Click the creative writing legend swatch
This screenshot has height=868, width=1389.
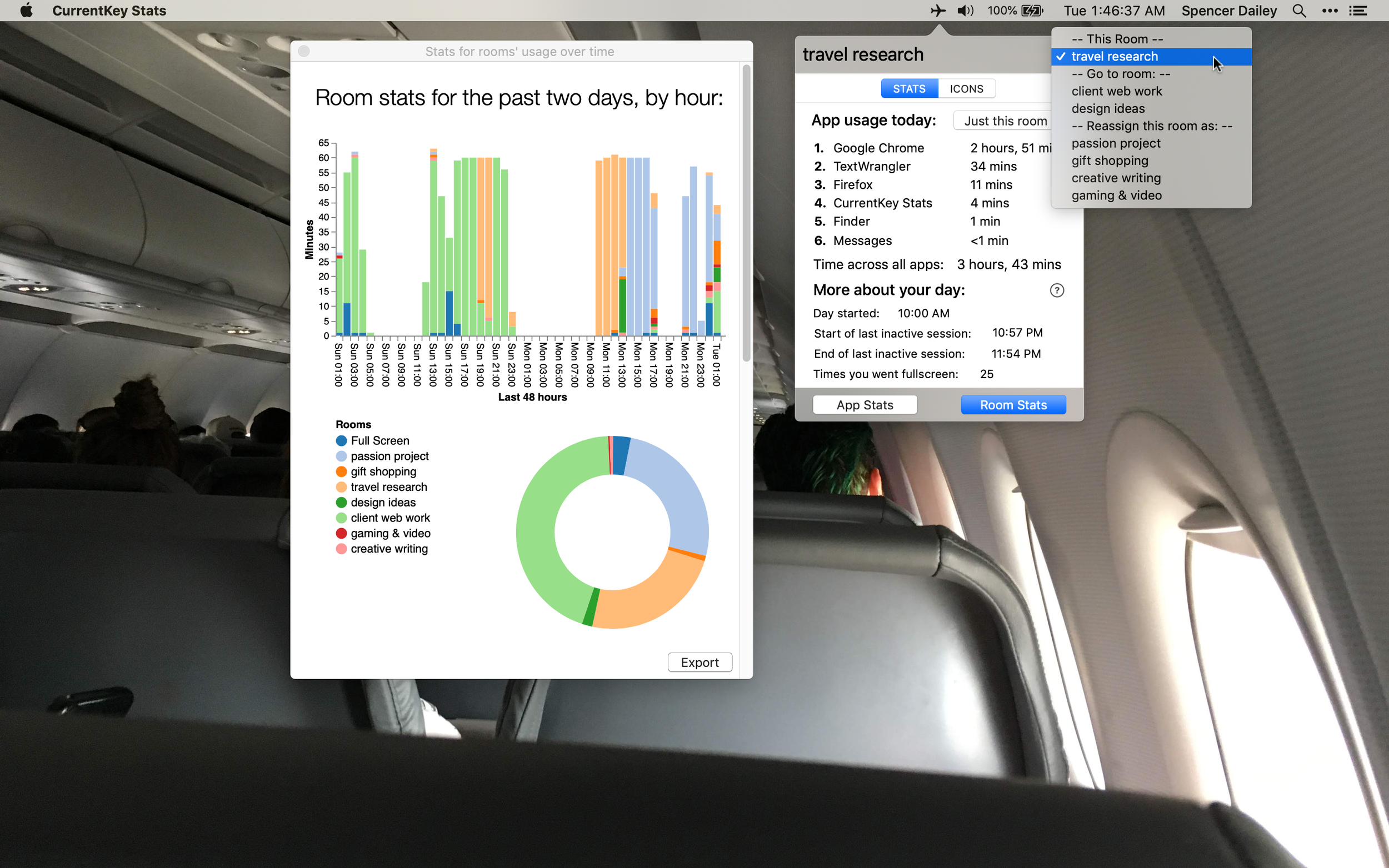341,549
